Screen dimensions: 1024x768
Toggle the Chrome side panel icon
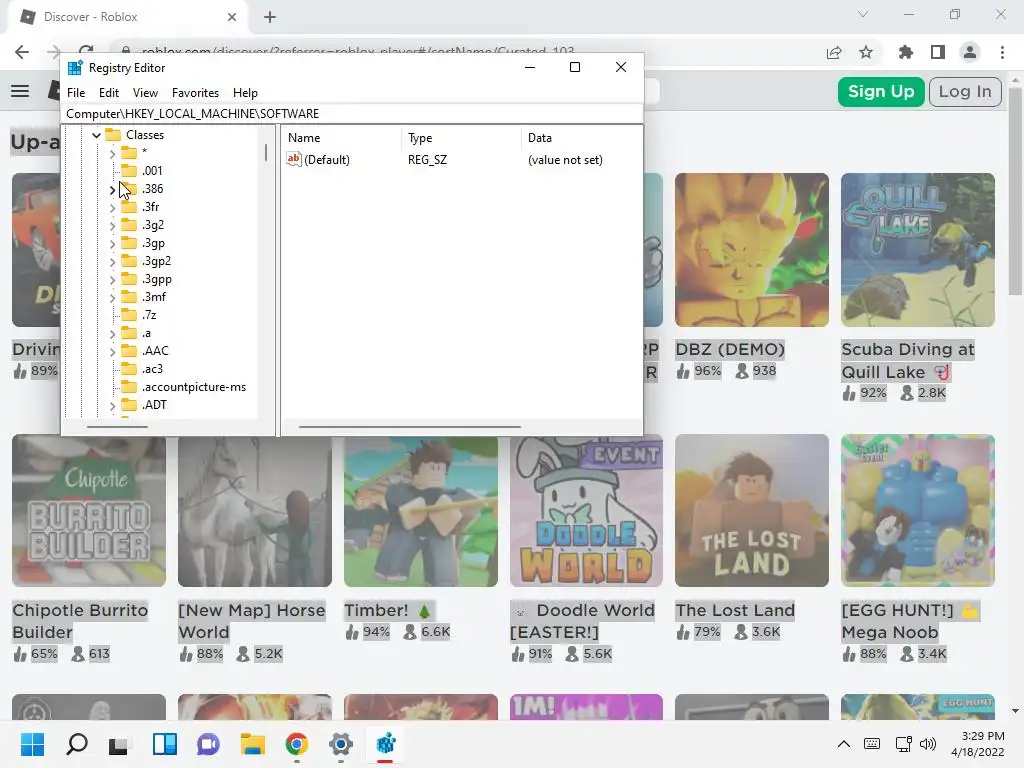(938, 52)
